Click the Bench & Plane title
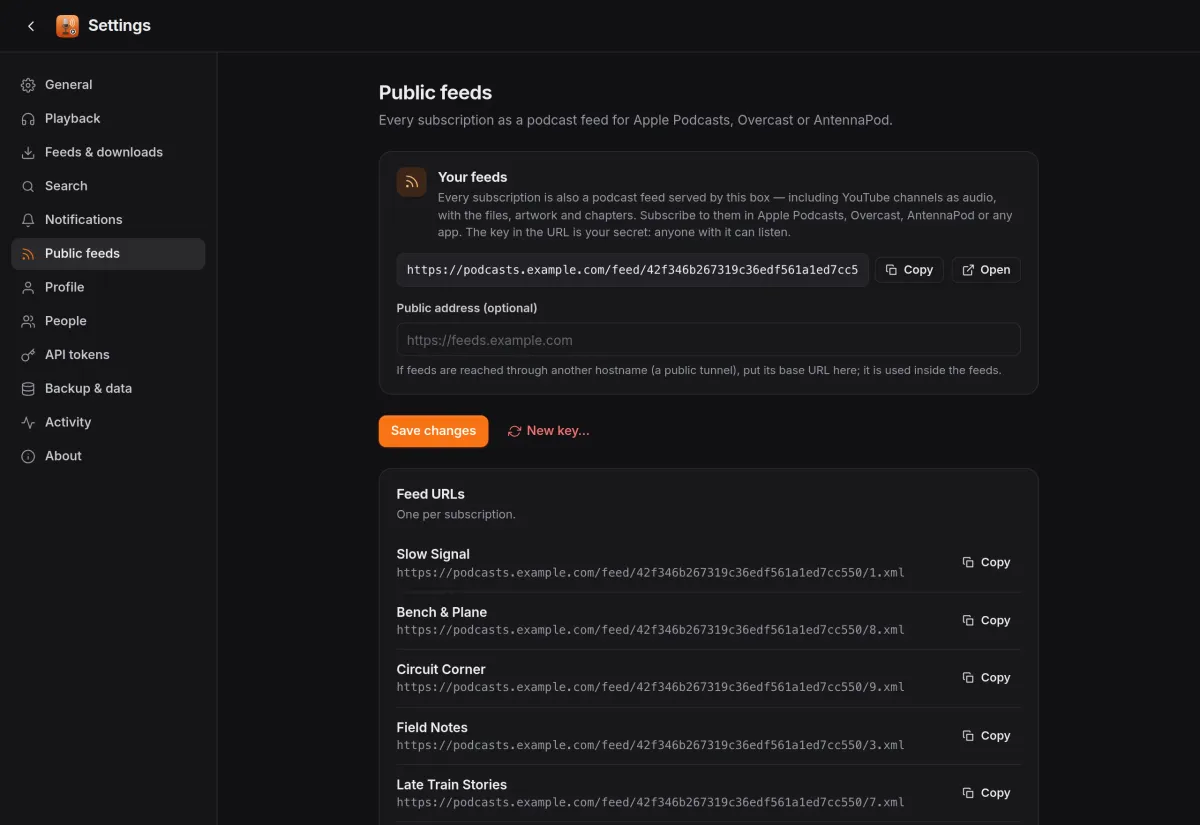1200x825 pixels. (442, 612)
